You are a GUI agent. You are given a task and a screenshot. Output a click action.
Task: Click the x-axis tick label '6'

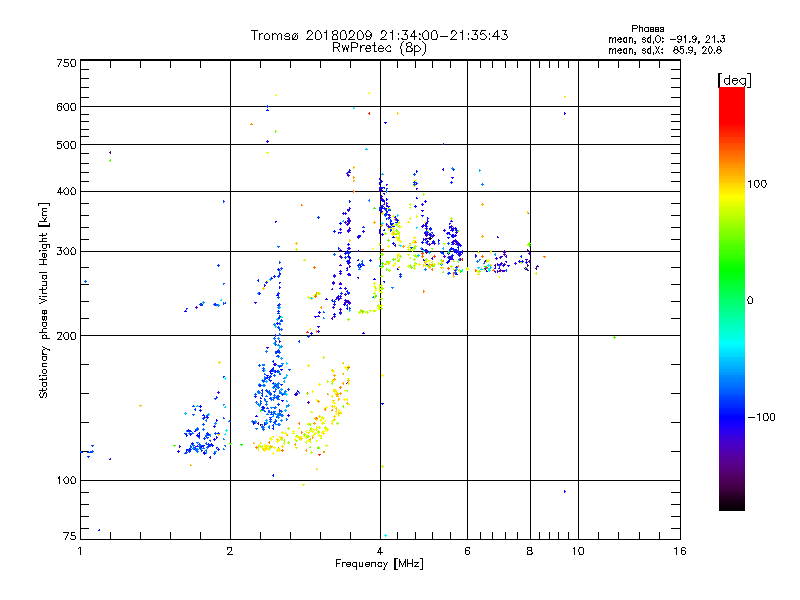[467, 551]
